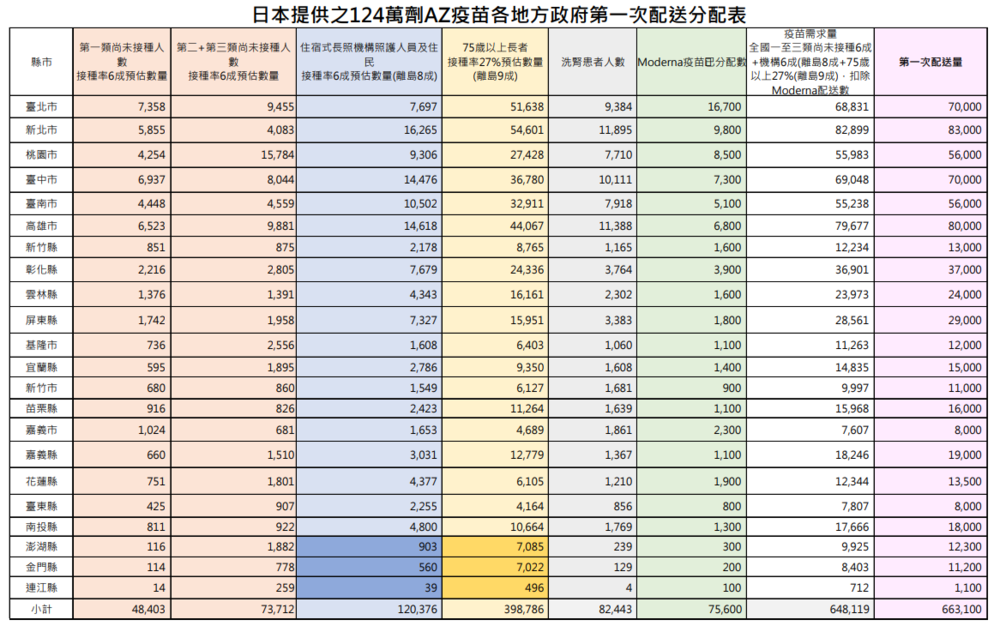The image size is (1000, 632).
Task: Select the 高雄市 row label
Action: pyautogui.click(x=40, y=225)
